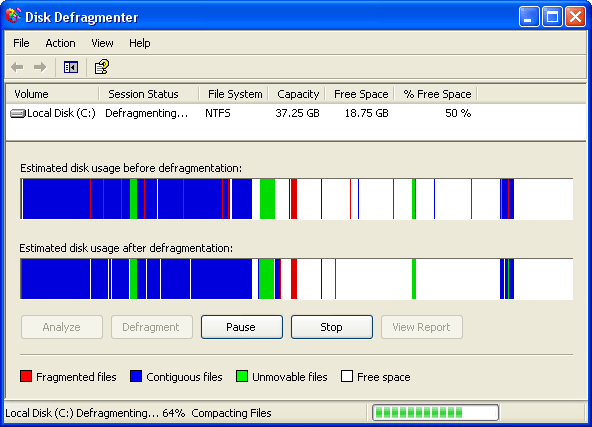Click the Estimated disk usage after defragmentation label
Screen dimensions: 592x427
126,248
